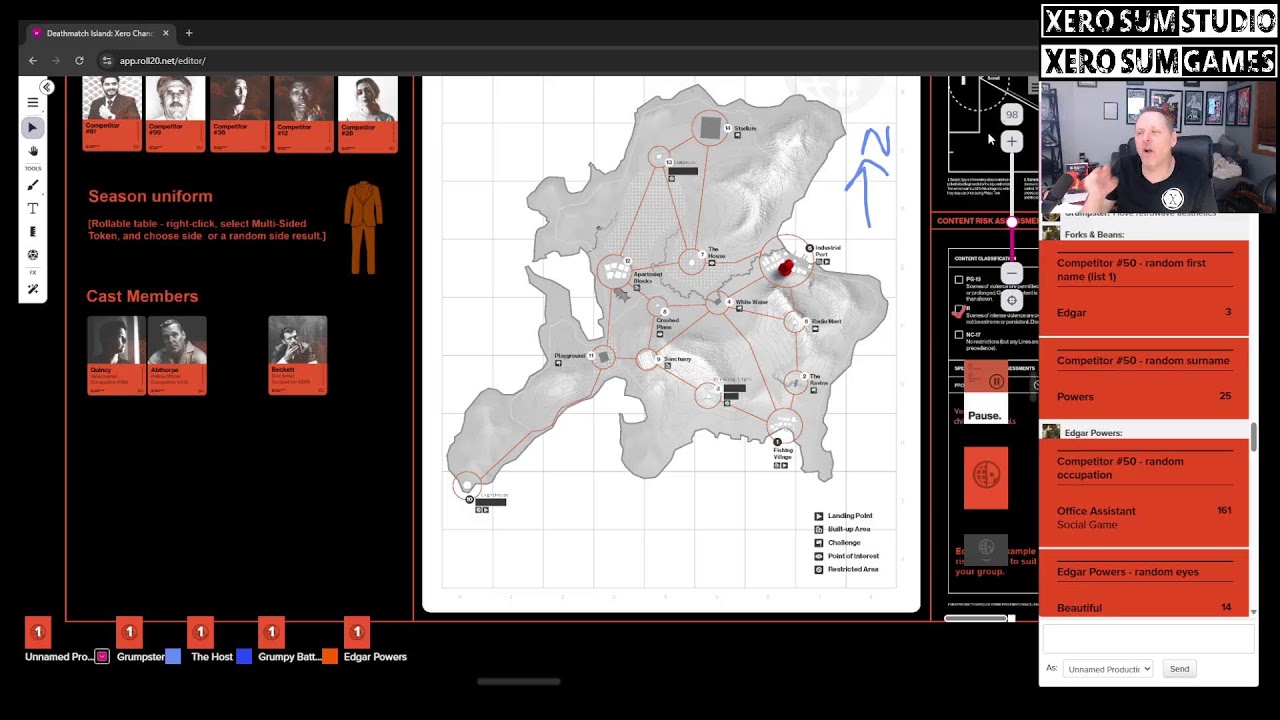Click Grumpster light blue color swatch
The height and width of the screenshot is (720, 1280).
[x=173, y=657]
